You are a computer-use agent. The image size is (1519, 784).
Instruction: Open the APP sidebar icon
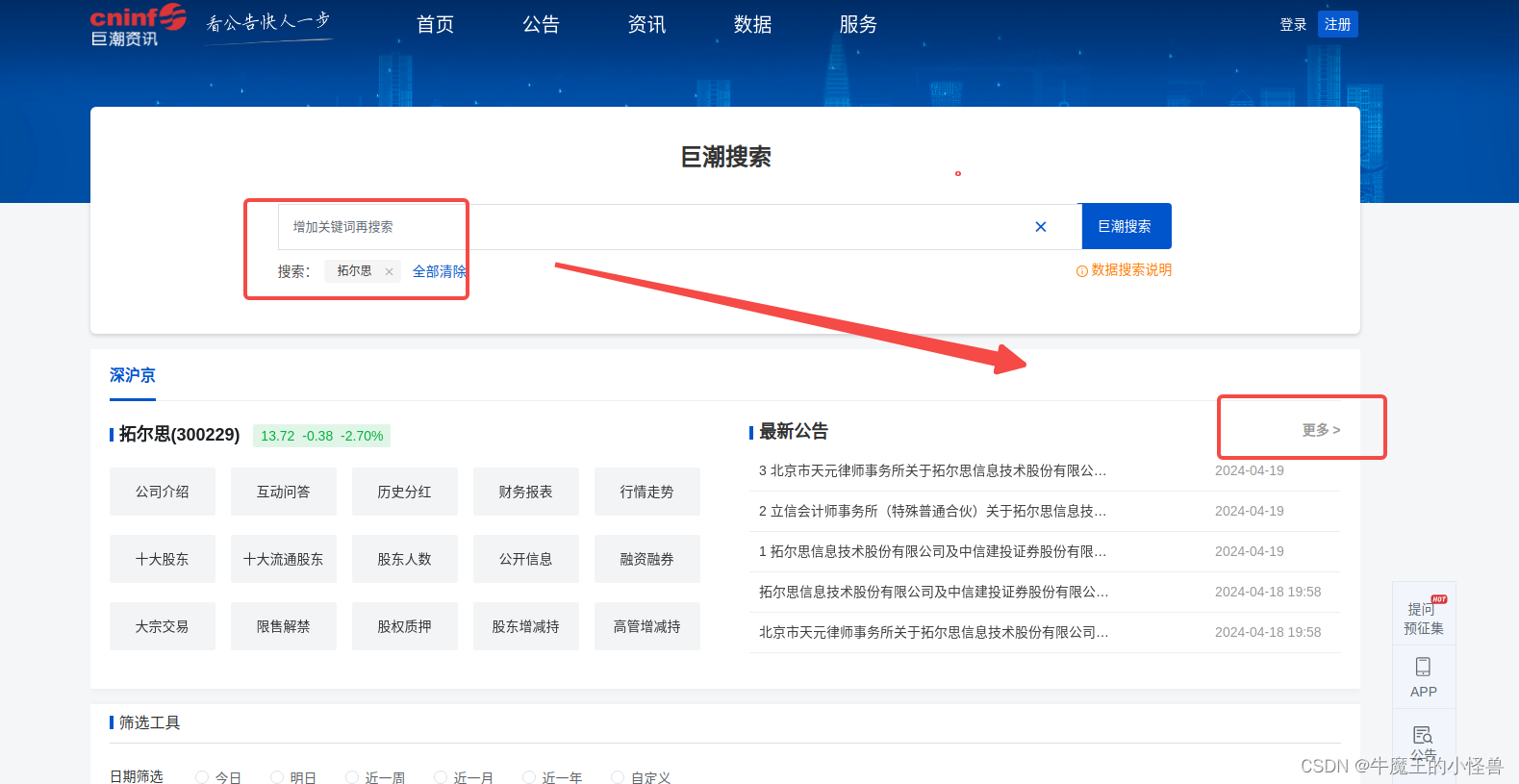[1424, 677]
